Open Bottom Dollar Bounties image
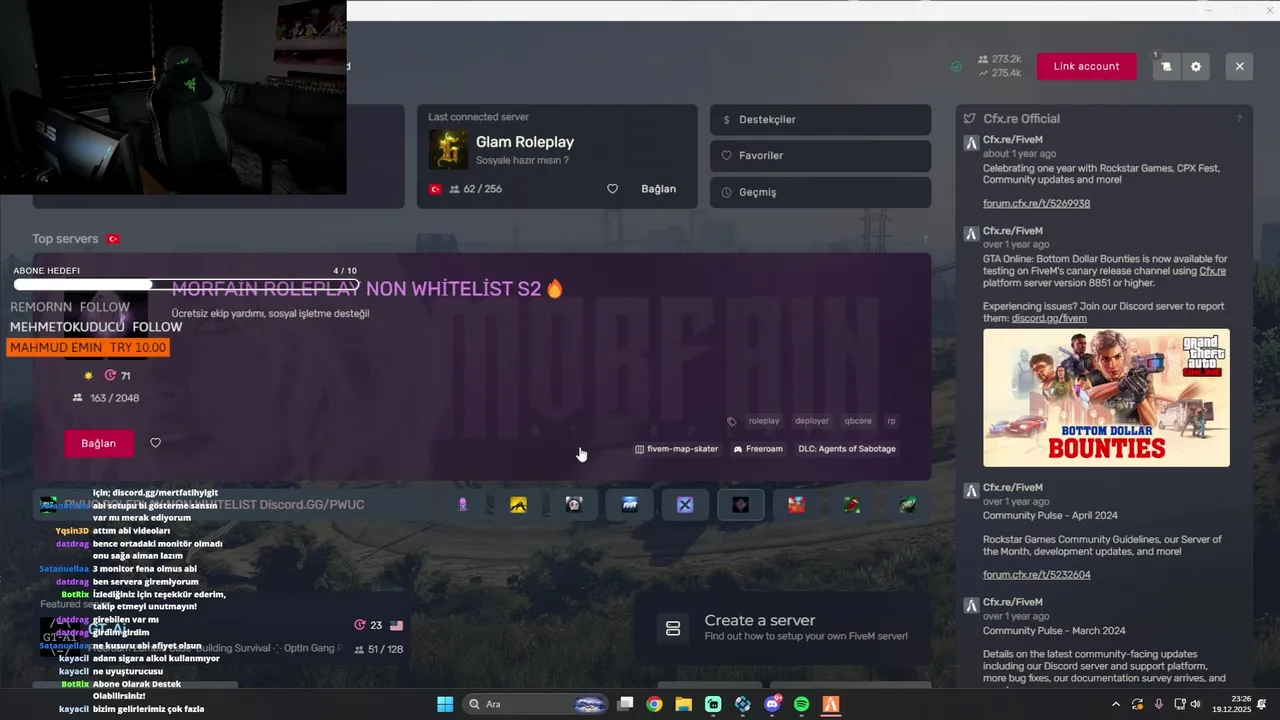Image resolution: width=1280 pixels, height=720 pixels. coord(1106,398)
